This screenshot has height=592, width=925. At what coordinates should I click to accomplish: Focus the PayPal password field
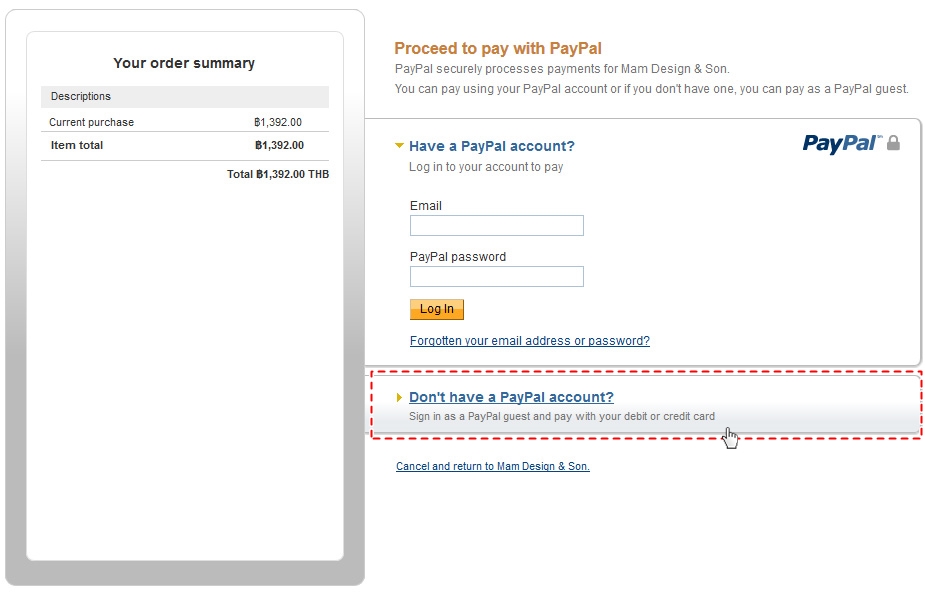(496, 277)
